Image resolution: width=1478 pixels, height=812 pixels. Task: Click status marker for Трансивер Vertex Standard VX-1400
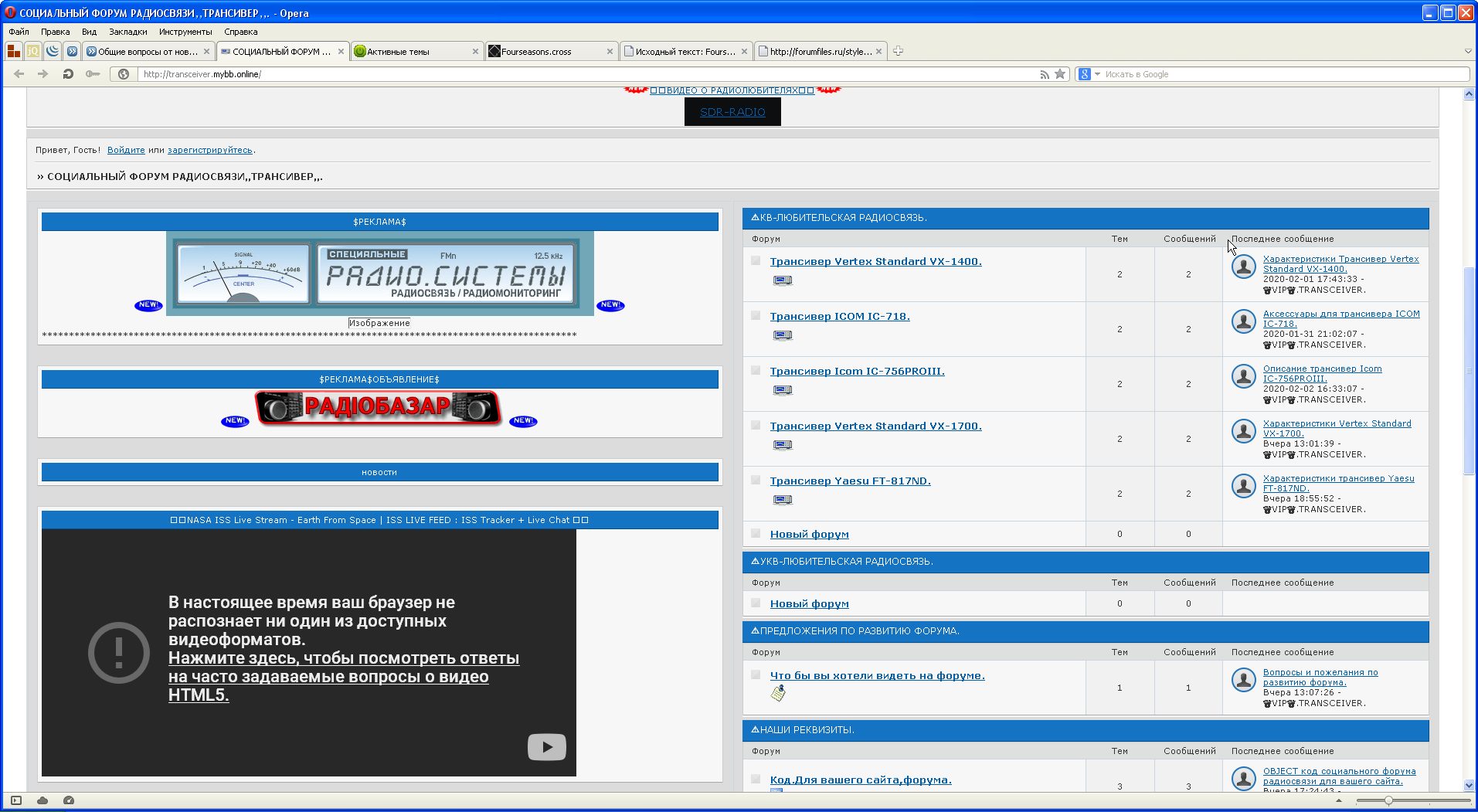tap(756, 260)
